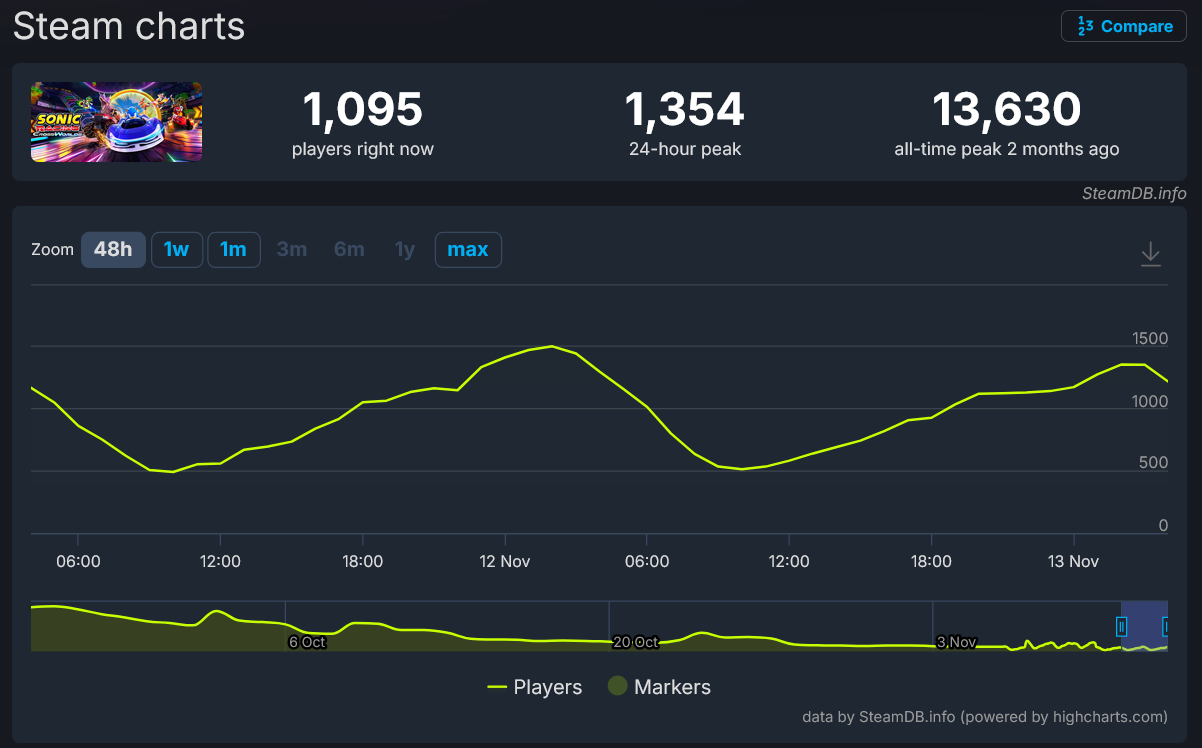This screenshot has width=1202, height=748.
Task: Click the Steam charts heading
Action: [x=129, y=26]
